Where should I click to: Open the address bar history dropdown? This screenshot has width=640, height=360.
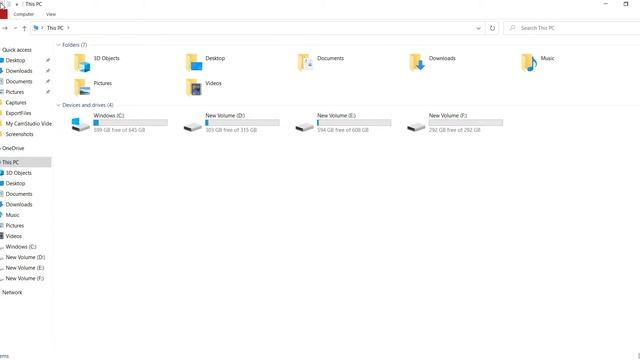click(x=478, y=28)
